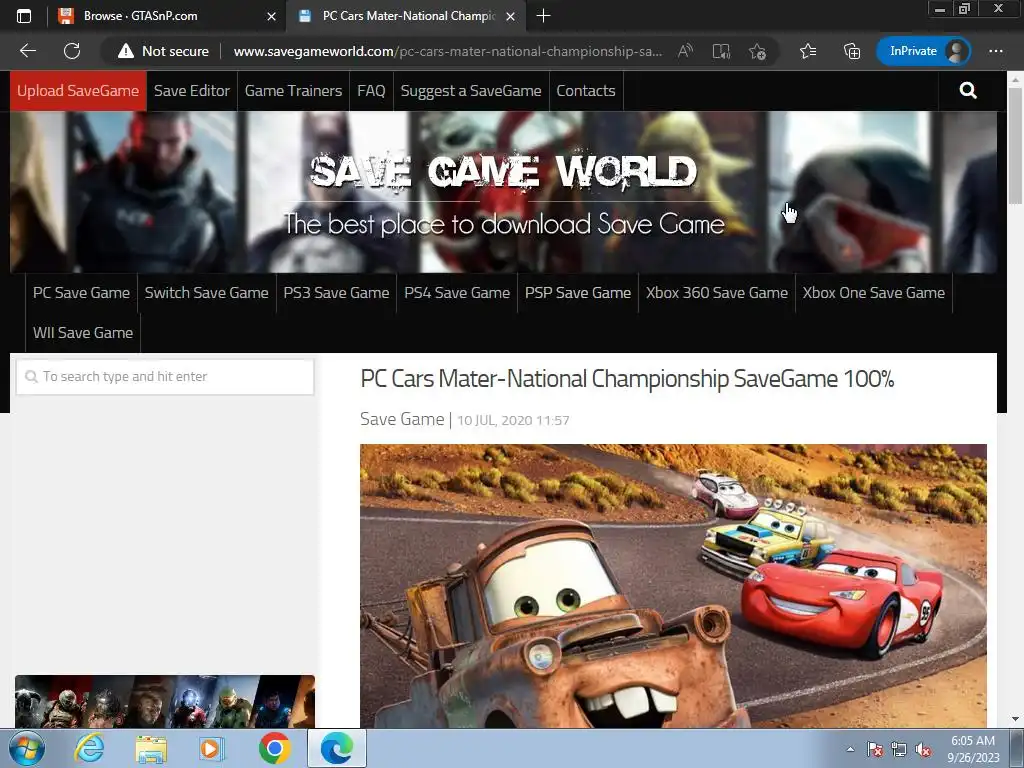Screen dimensions: 1024x768
Task: Browse WII Save Game category
Action: [x=83, y=332]
